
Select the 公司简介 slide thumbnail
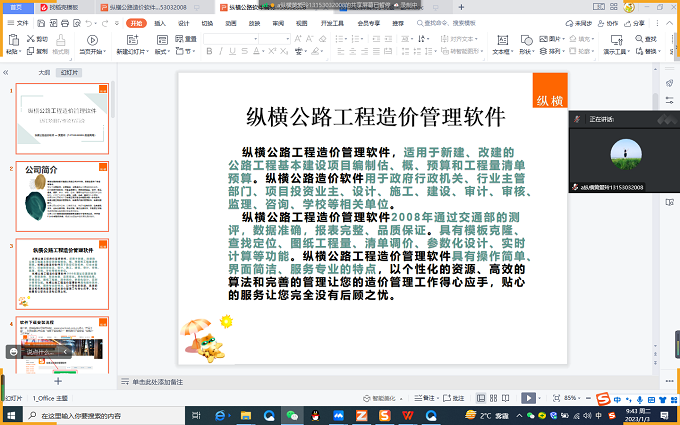tap(62, 192)
